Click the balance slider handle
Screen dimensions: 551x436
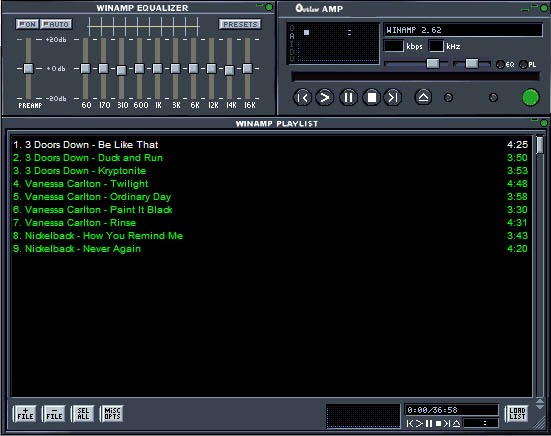[472, 64]
